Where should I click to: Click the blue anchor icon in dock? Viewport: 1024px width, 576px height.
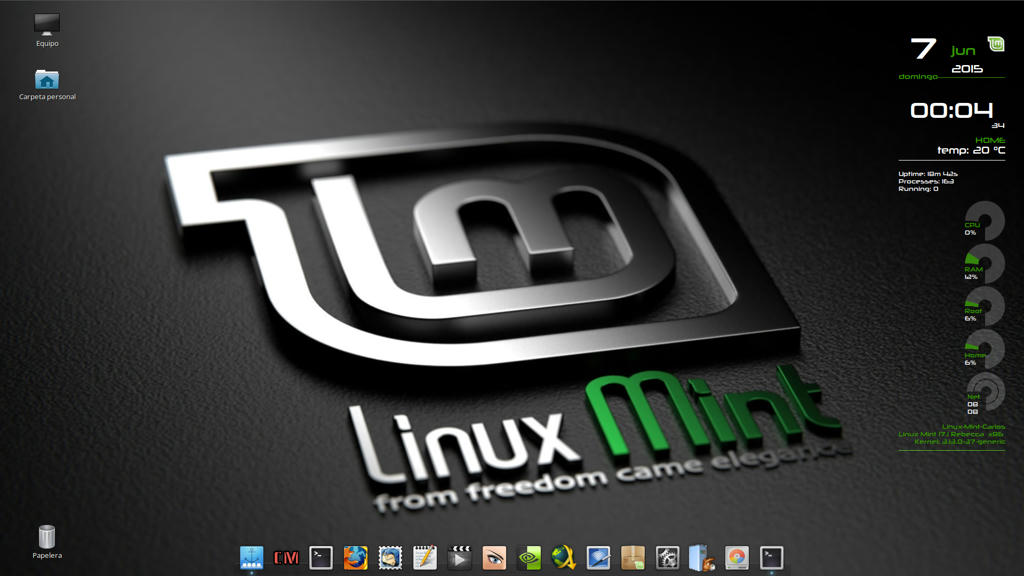pyautogui.click(x=251, y=558)
